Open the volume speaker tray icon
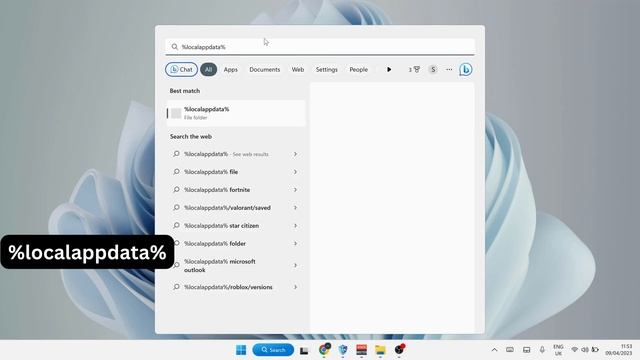640x360 pixels. 585,350
